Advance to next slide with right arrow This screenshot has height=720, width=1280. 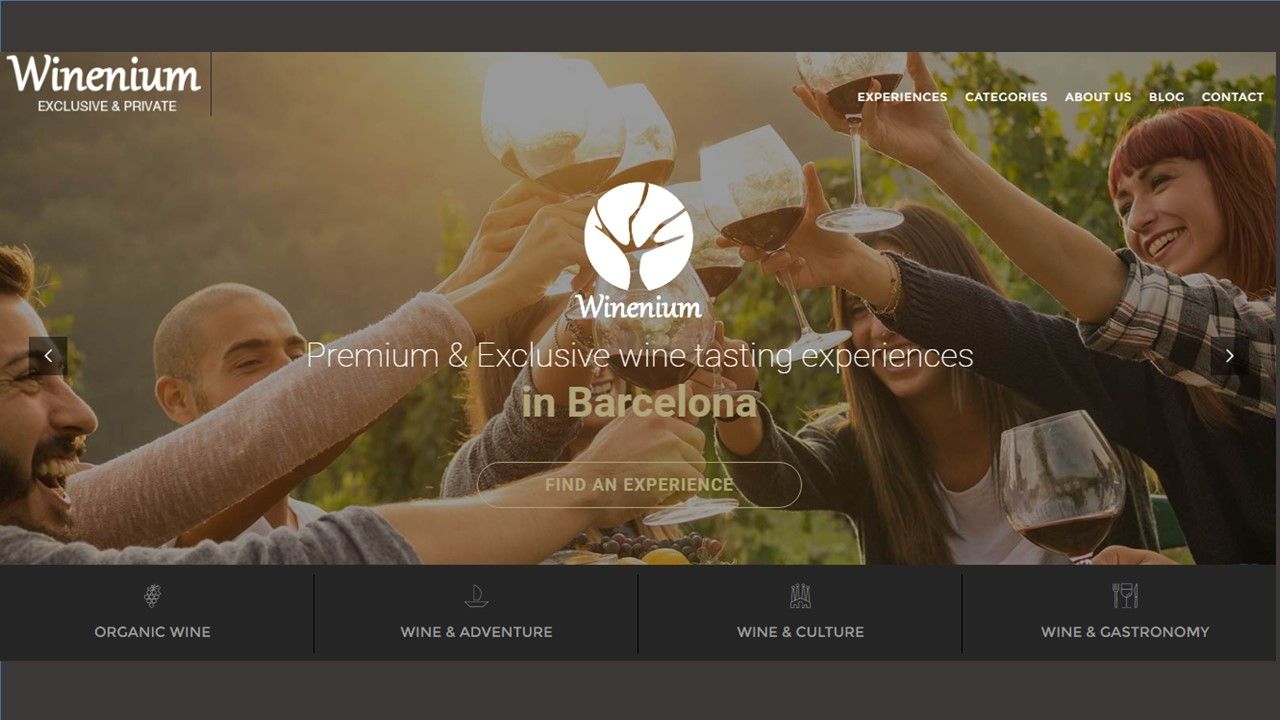tap(1229, 356)
